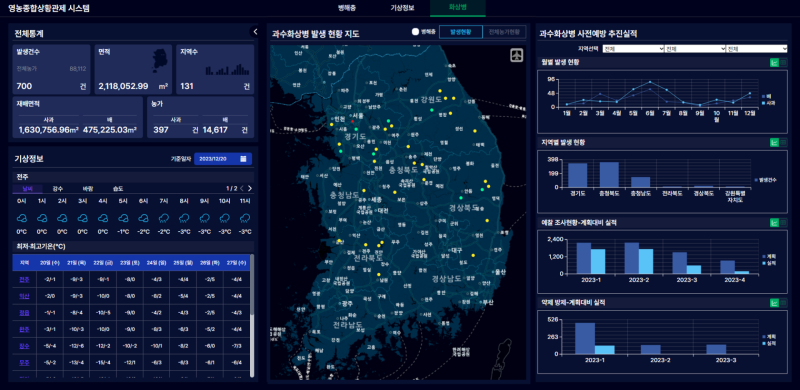
Task: Toggle 발생현황 map mode
Action: pos(460,32)
